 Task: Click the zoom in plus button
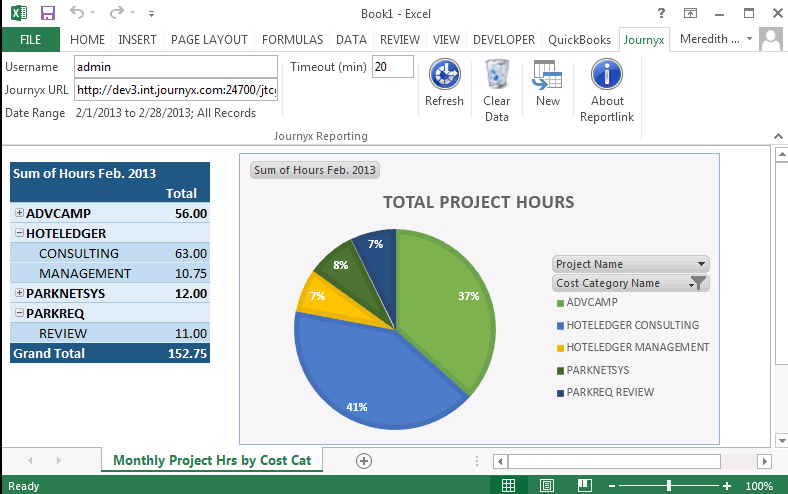tap(727, 486)
